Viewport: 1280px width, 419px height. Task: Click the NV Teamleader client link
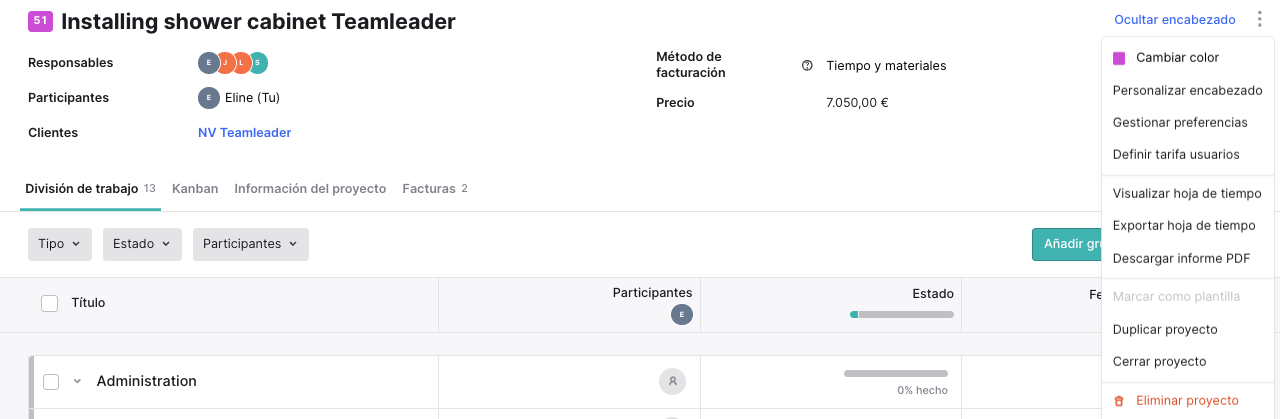[245, 133]
